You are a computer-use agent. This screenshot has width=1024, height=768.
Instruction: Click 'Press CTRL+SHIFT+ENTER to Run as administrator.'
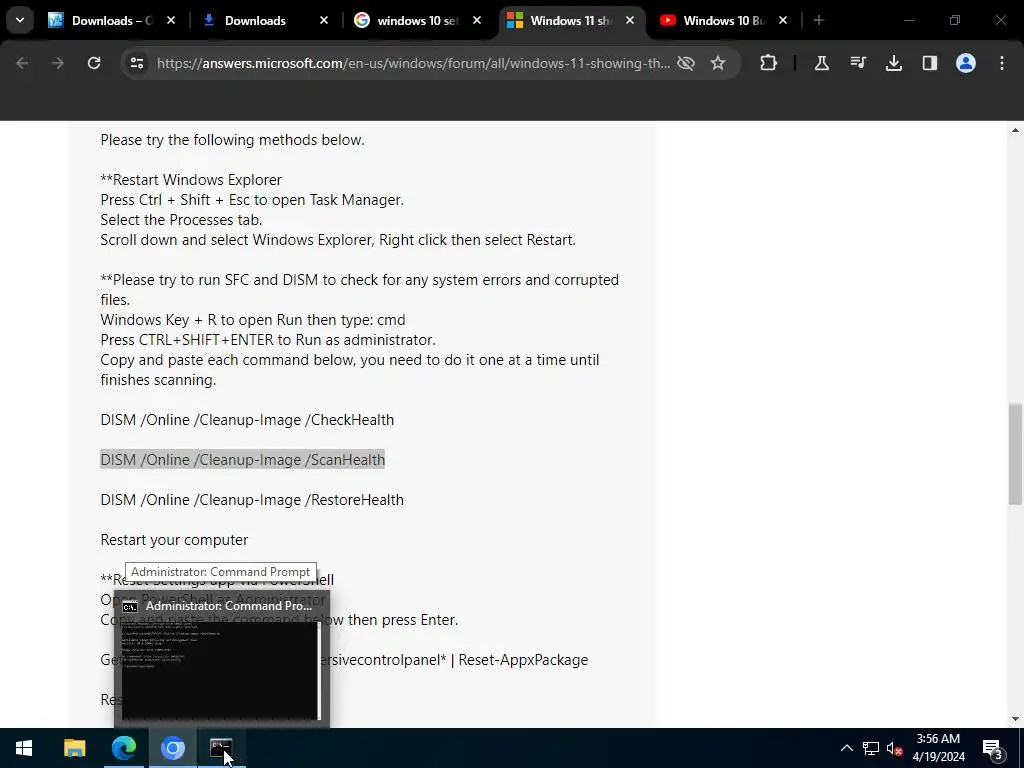(x=268, y=340)
